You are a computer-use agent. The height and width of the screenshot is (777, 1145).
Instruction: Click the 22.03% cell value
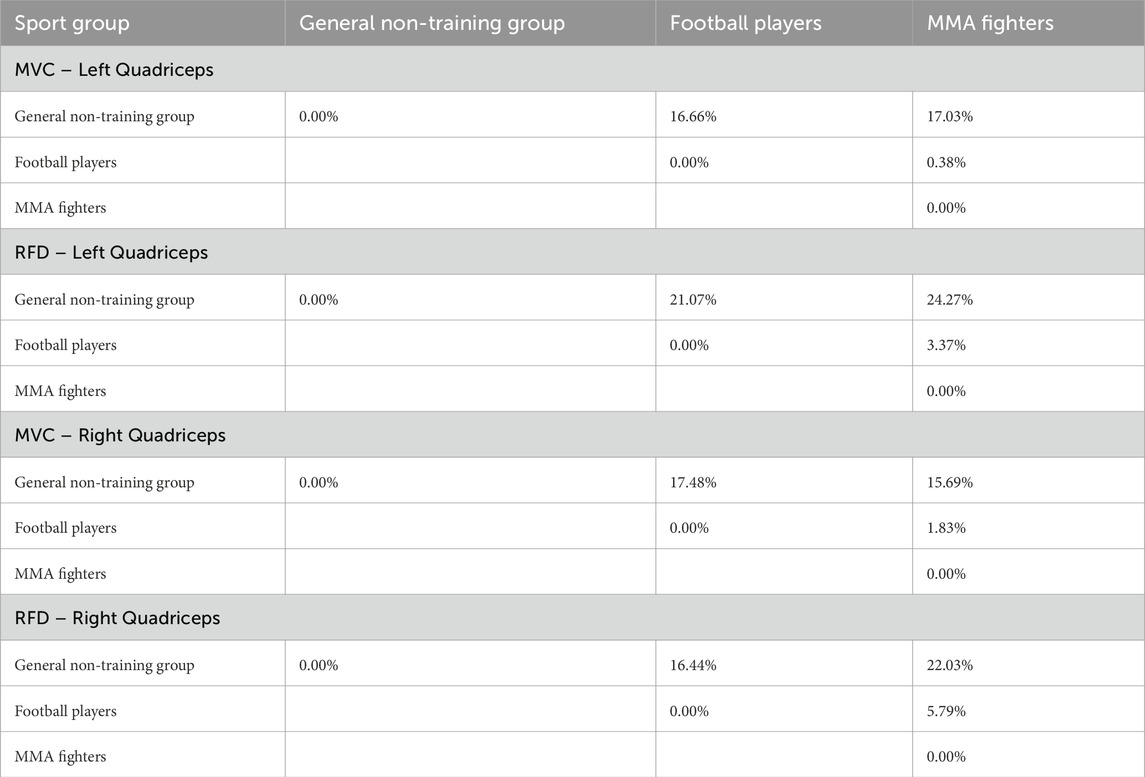(949, 665)
